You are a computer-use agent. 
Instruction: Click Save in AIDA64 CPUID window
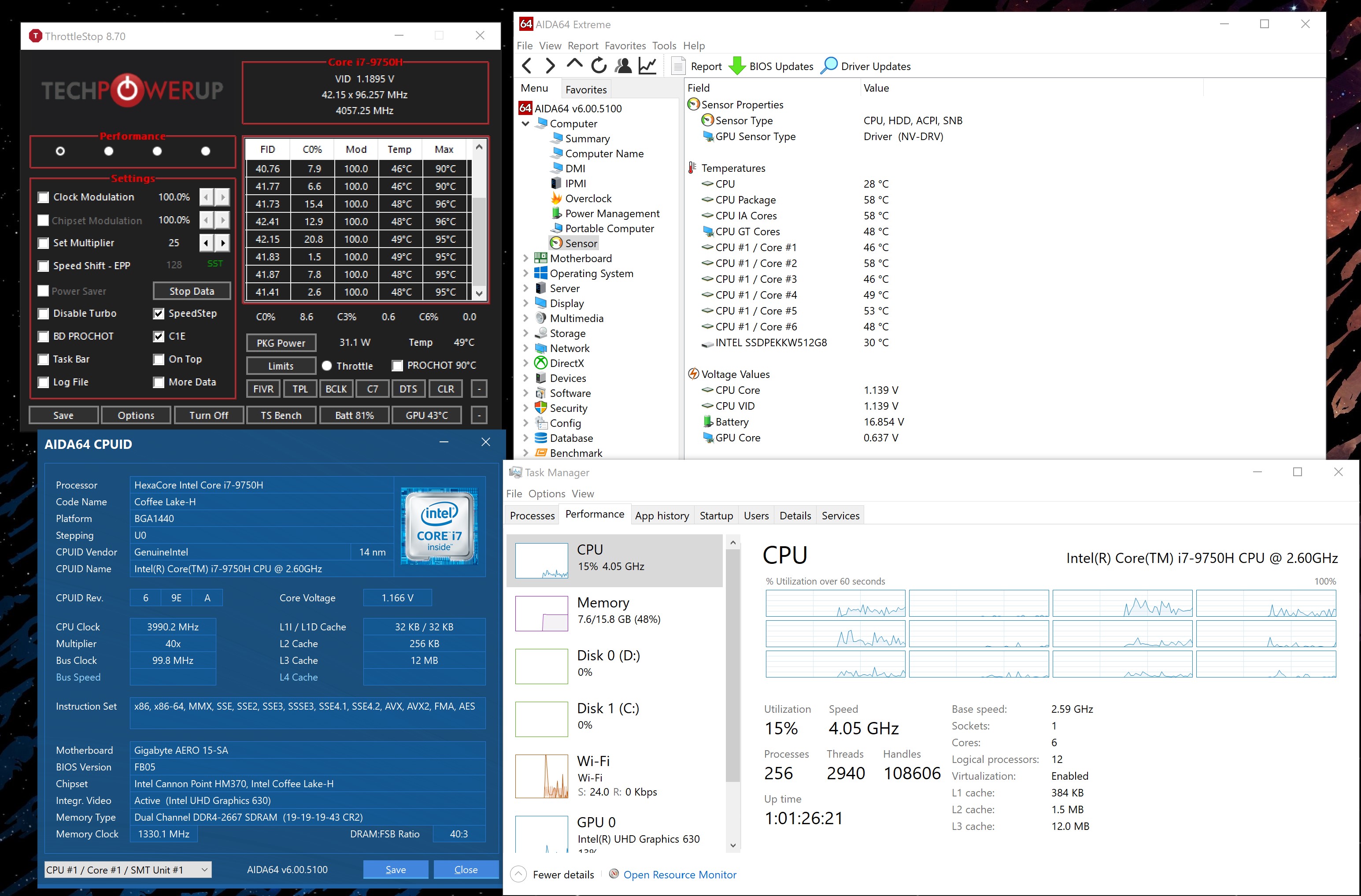[395, 870]
